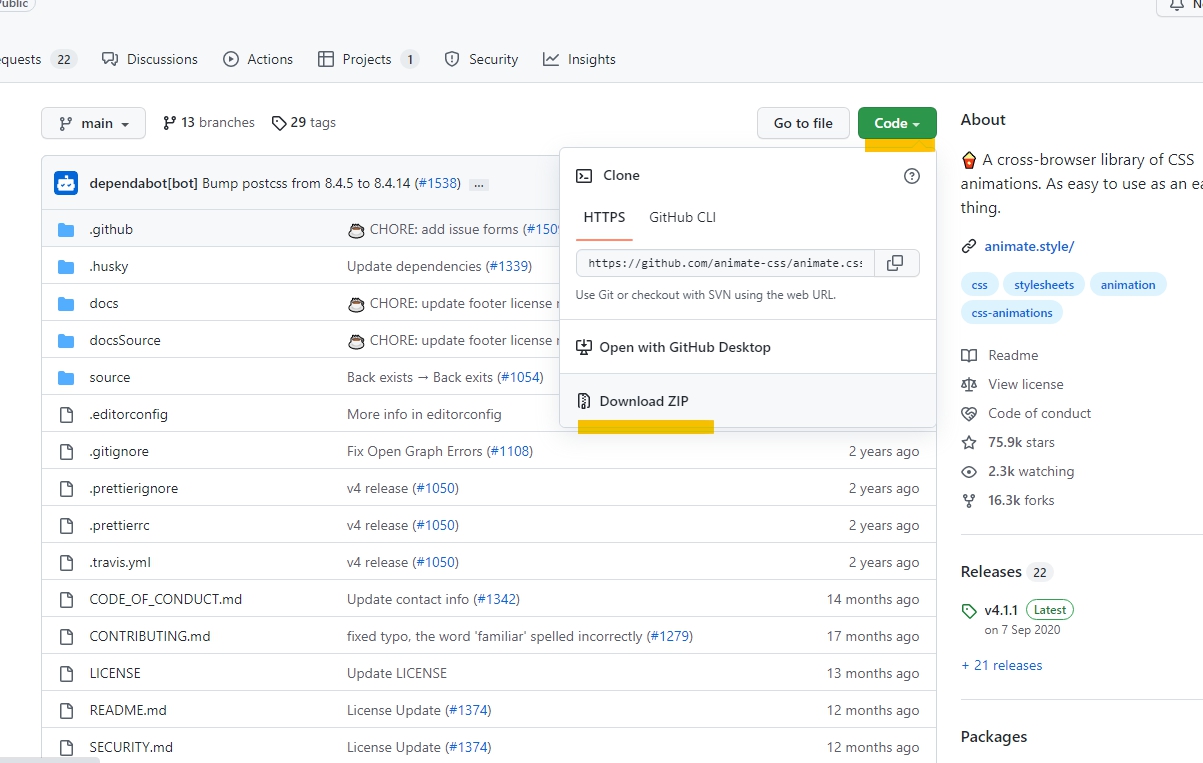Click the source folder icon

tap(66, 377)
